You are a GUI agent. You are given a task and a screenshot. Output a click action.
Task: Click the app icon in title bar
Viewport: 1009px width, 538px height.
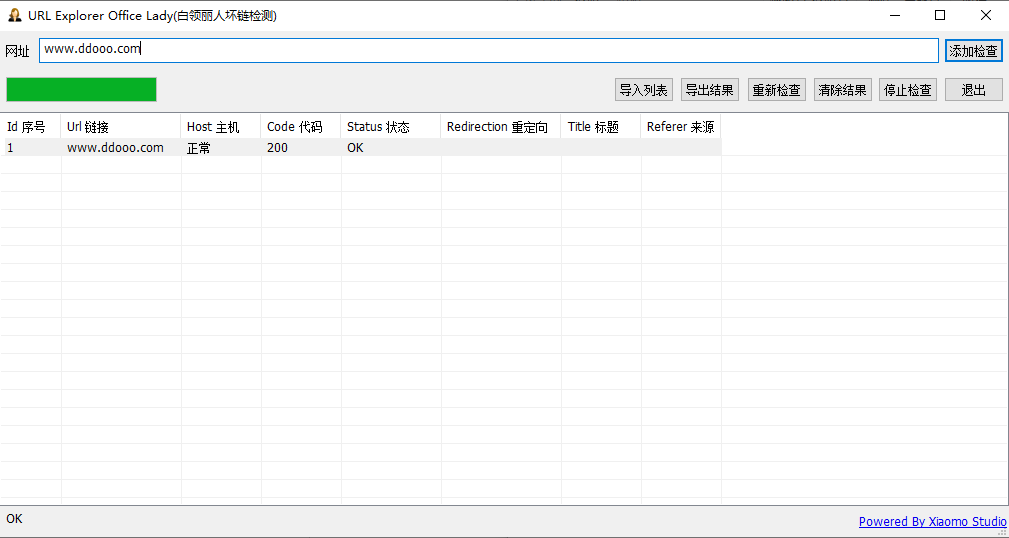point(15,15)
